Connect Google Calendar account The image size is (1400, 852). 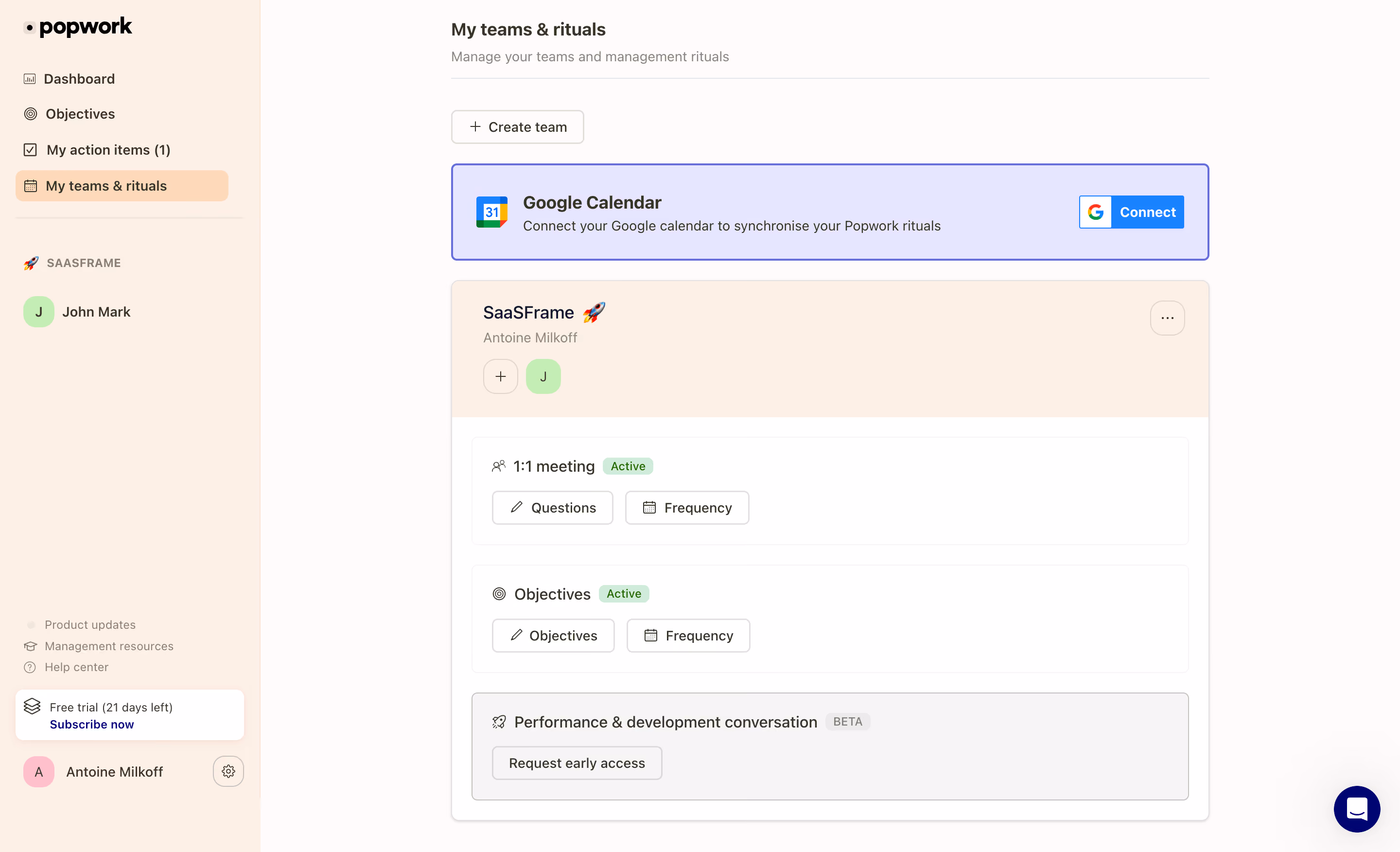tap(1132, 213)
